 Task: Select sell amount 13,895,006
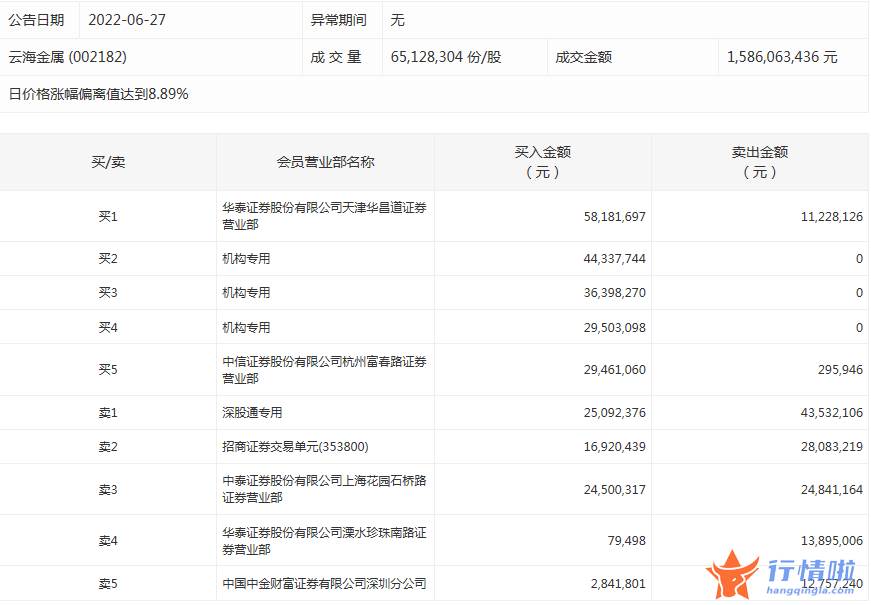832,541
